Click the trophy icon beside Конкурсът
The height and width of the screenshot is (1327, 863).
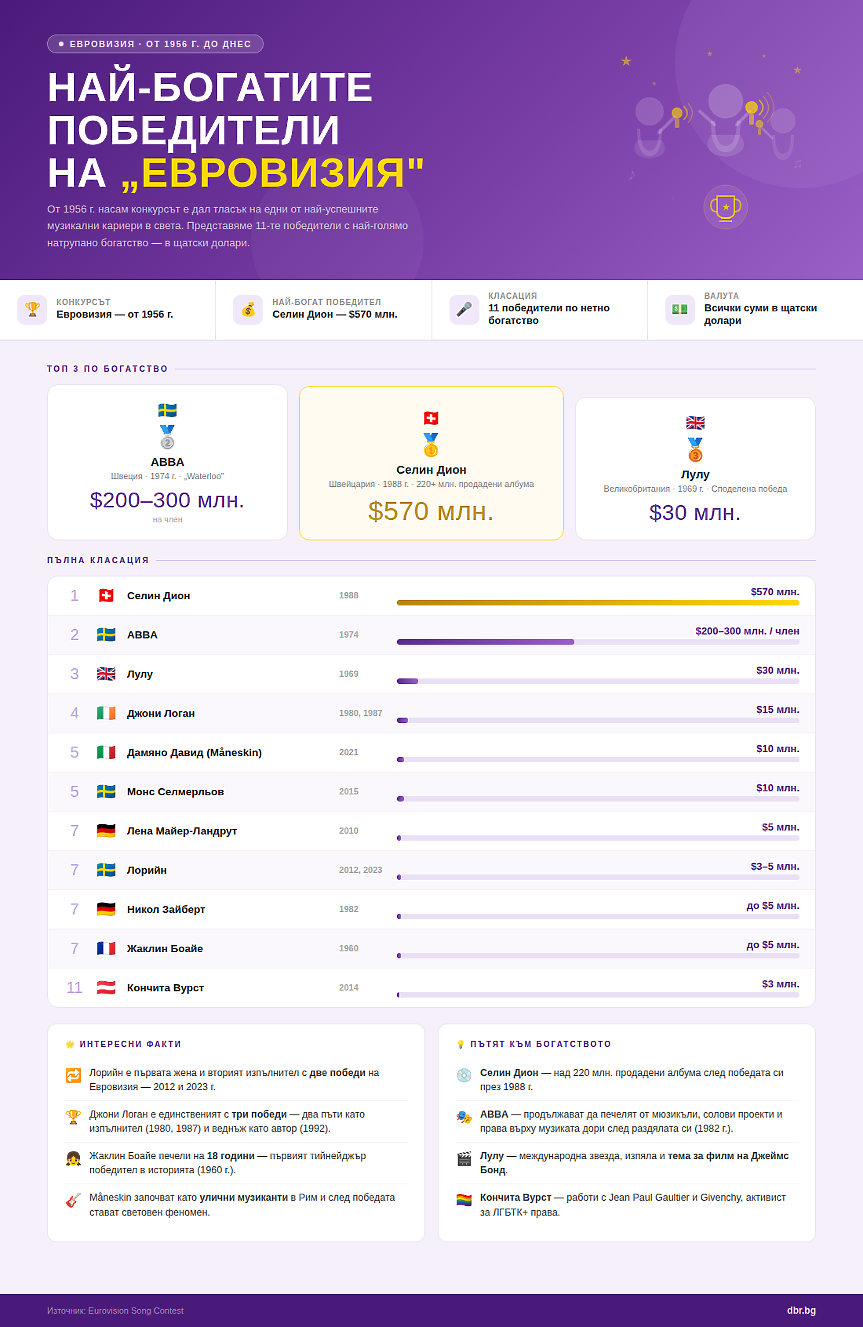pos(32,309)
